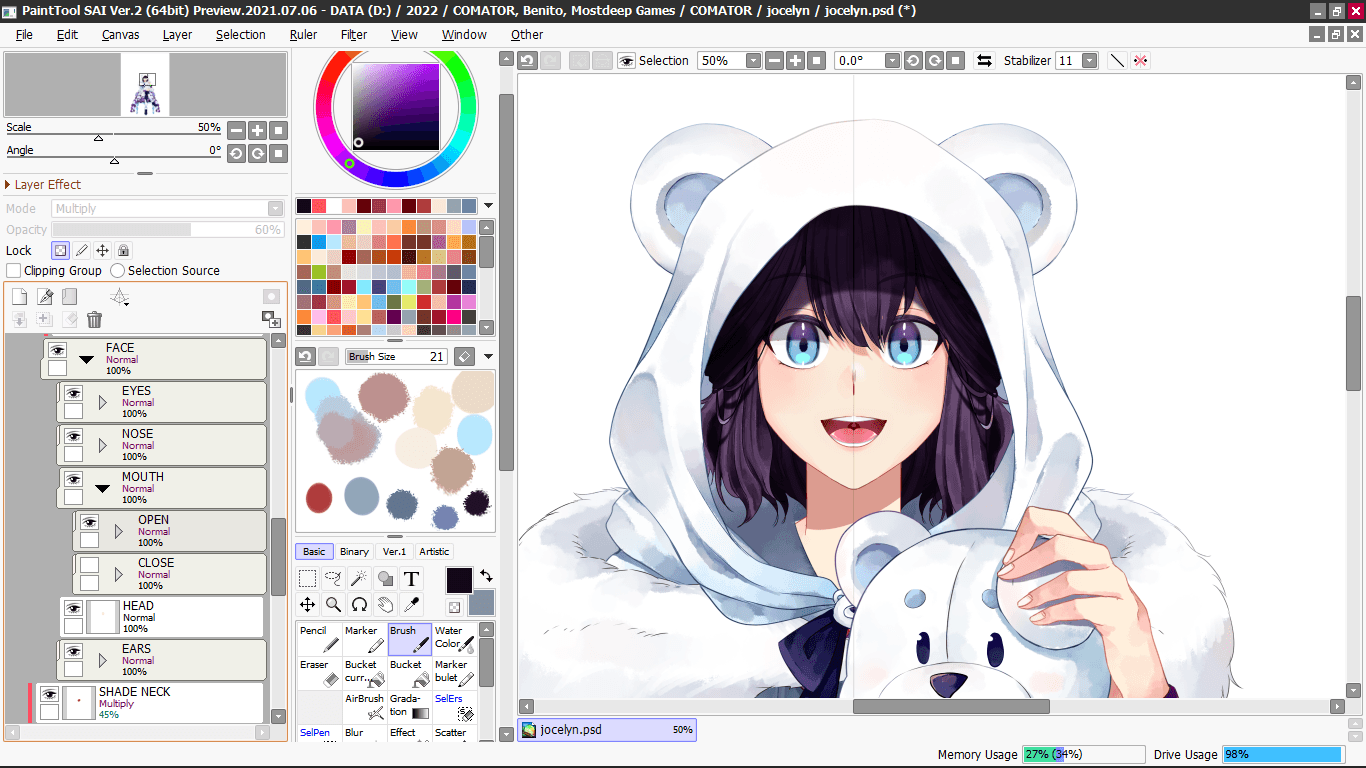Viewport: 1366px width, 768px height.
Task: Expand the OPEN layer group
Action: tap(118, 531)
